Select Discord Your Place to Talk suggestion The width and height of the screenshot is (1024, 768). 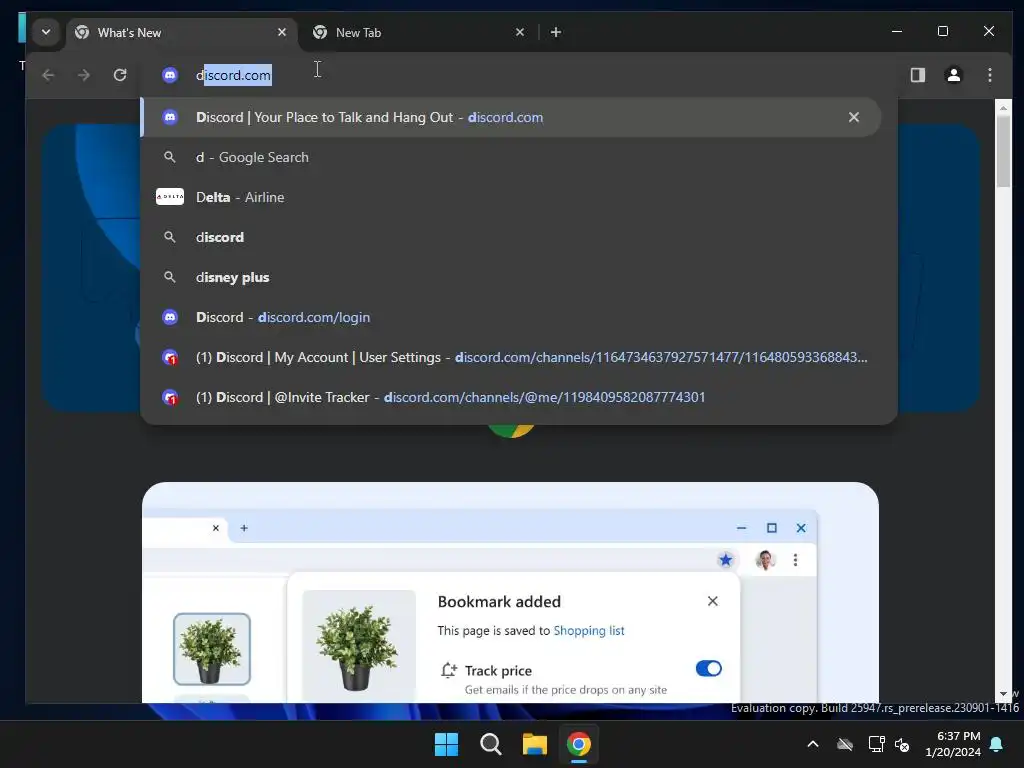click(x=511, y=118)
